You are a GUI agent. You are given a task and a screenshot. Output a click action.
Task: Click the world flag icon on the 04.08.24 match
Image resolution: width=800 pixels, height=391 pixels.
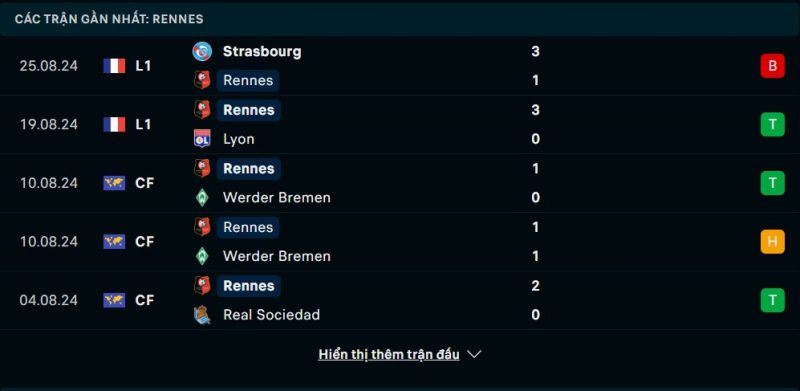pyautogui.click(x=114, y=300)
